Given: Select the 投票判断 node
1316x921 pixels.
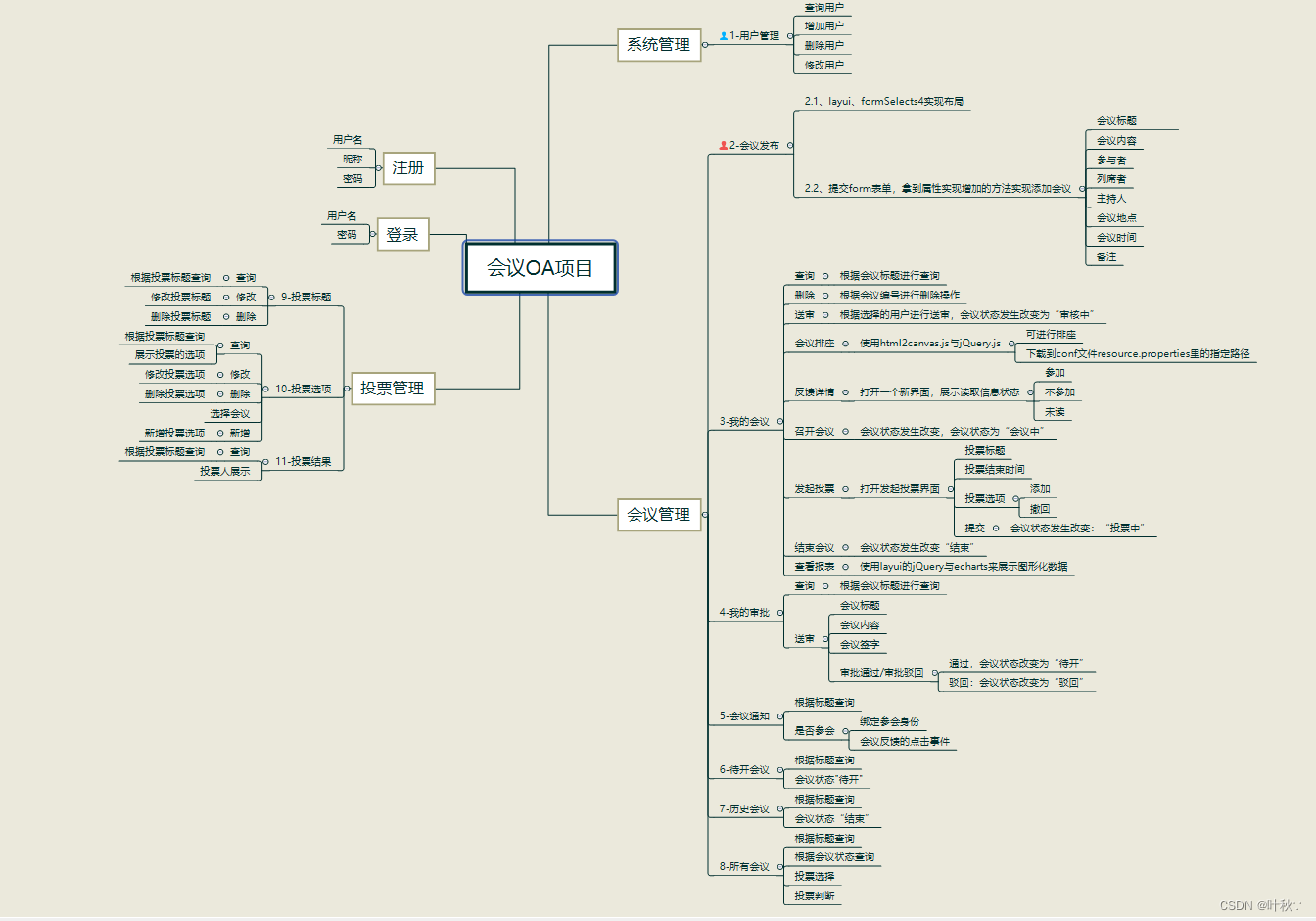Looking at the screenshot, I should coord(814,897).
